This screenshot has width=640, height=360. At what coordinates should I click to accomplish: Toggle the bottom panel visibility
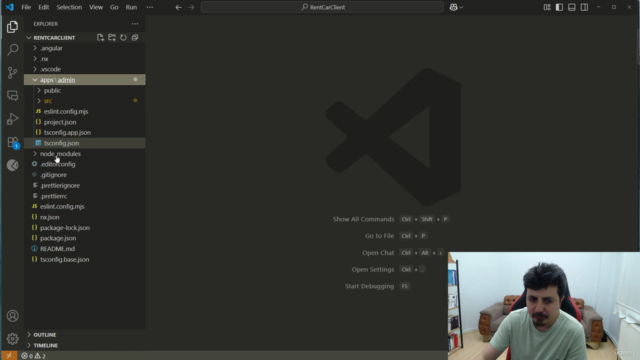[x=571, y=7]
